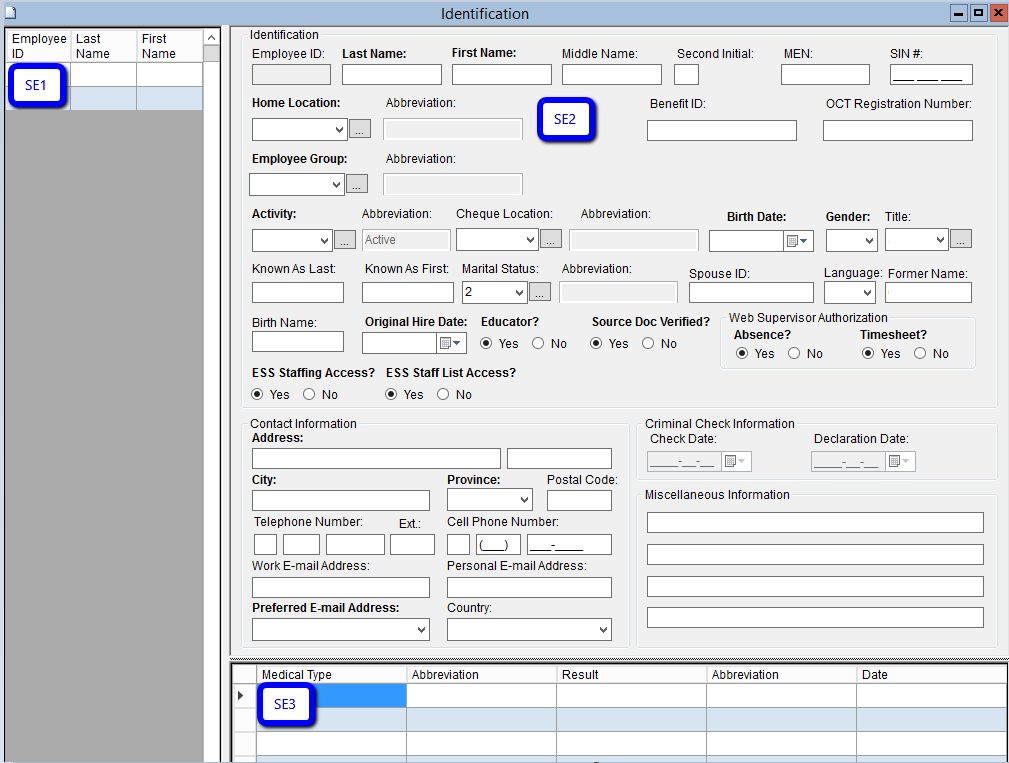This screenshot has height=763, width=1009.
Task: Click the Home Location lookup ellipsis button
Action: click(x=360, y=129)
